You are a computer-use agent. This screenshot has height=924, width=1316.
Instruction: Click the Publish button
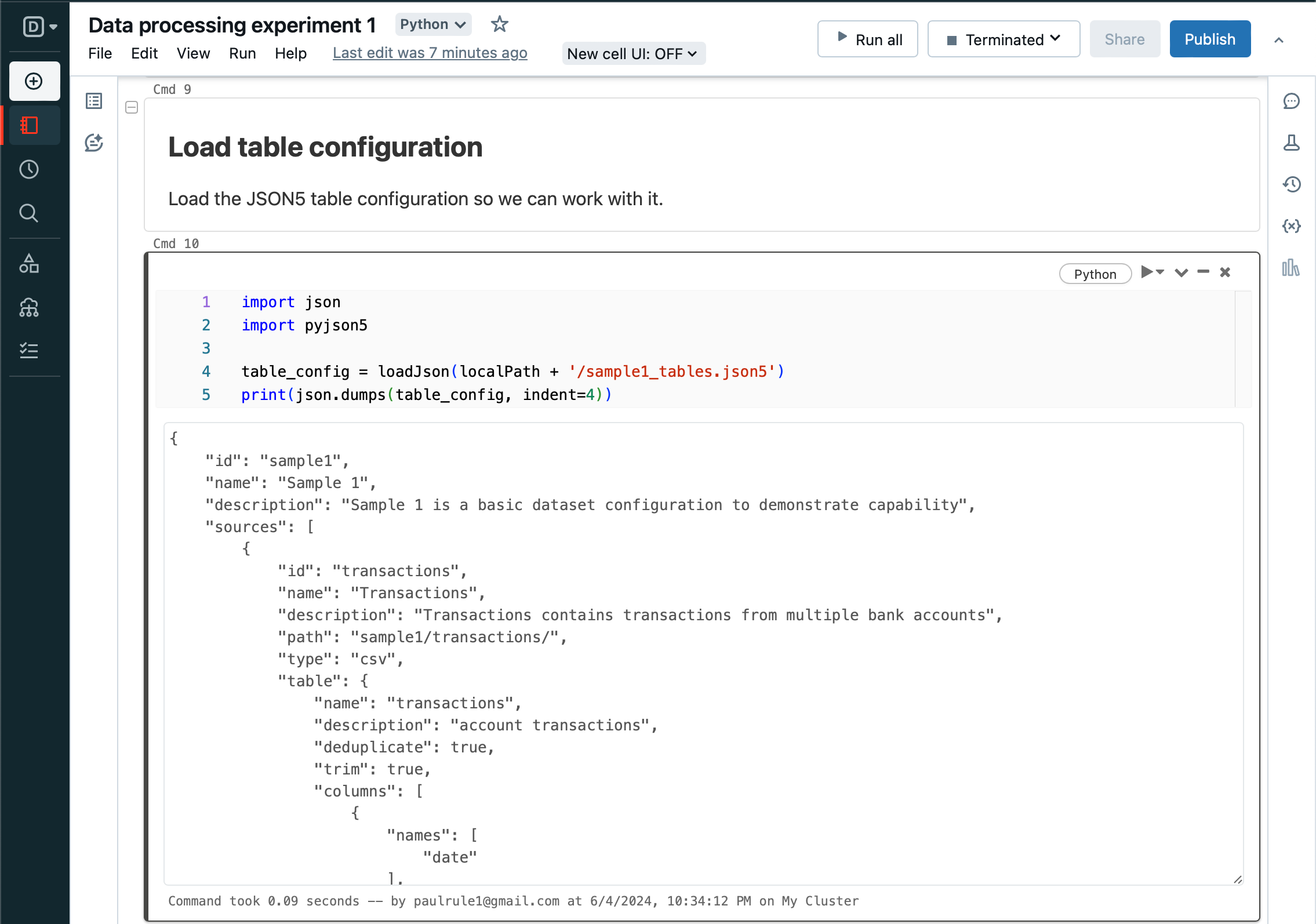coord(1209,39)
